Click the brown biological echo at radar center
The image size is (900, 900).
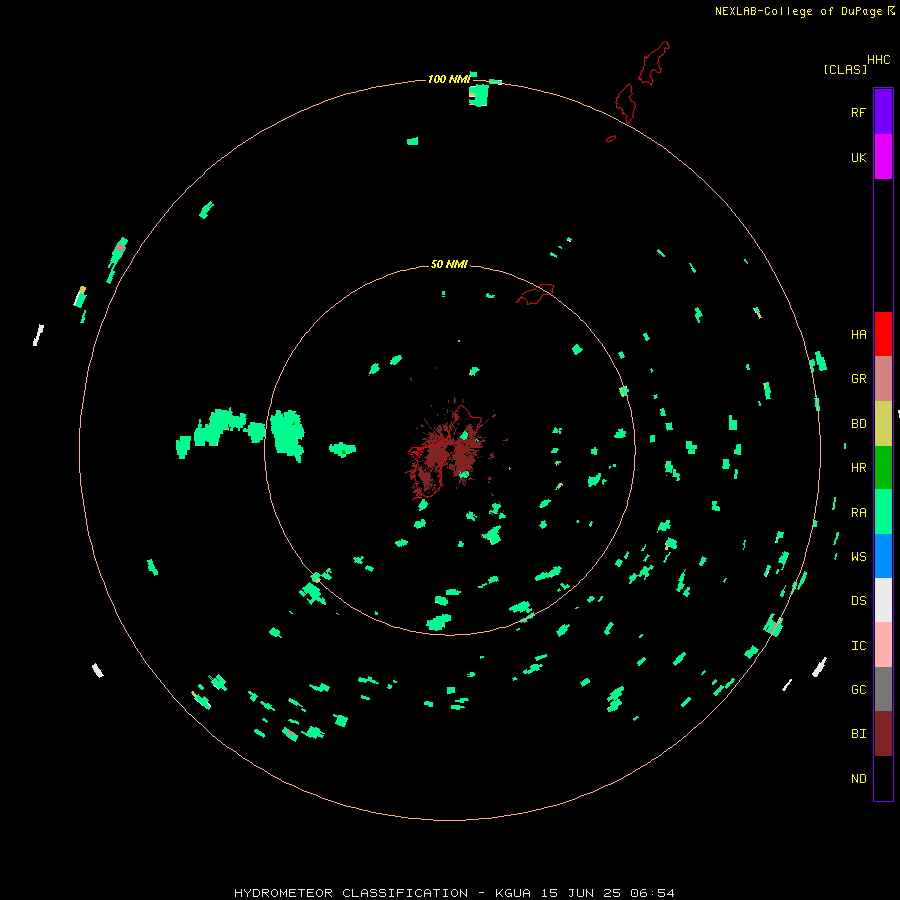[449, 451]
